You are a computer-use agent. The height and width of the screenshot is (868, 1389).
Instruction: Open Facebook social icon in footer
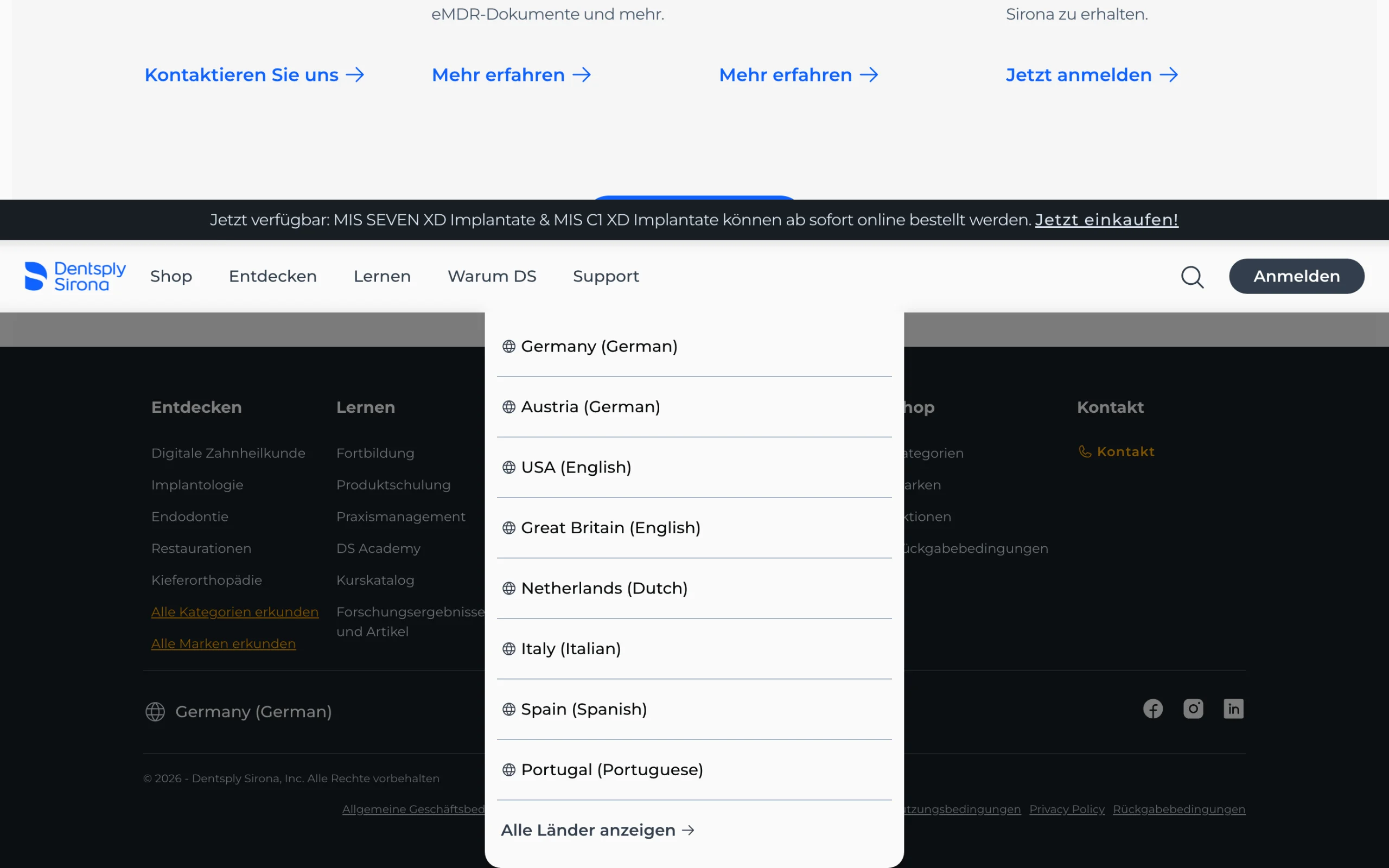click(1152, 709)
